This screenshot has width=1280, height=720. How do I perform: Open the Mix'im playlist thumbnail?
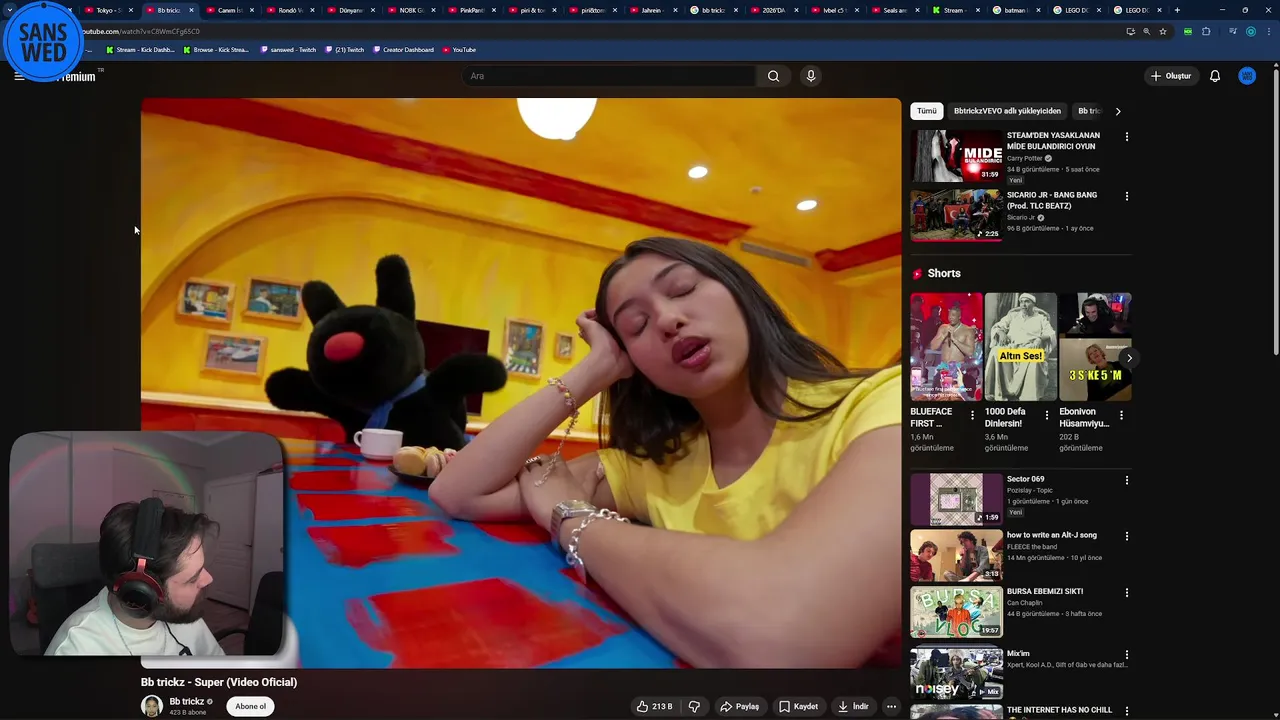click(956, 674)
